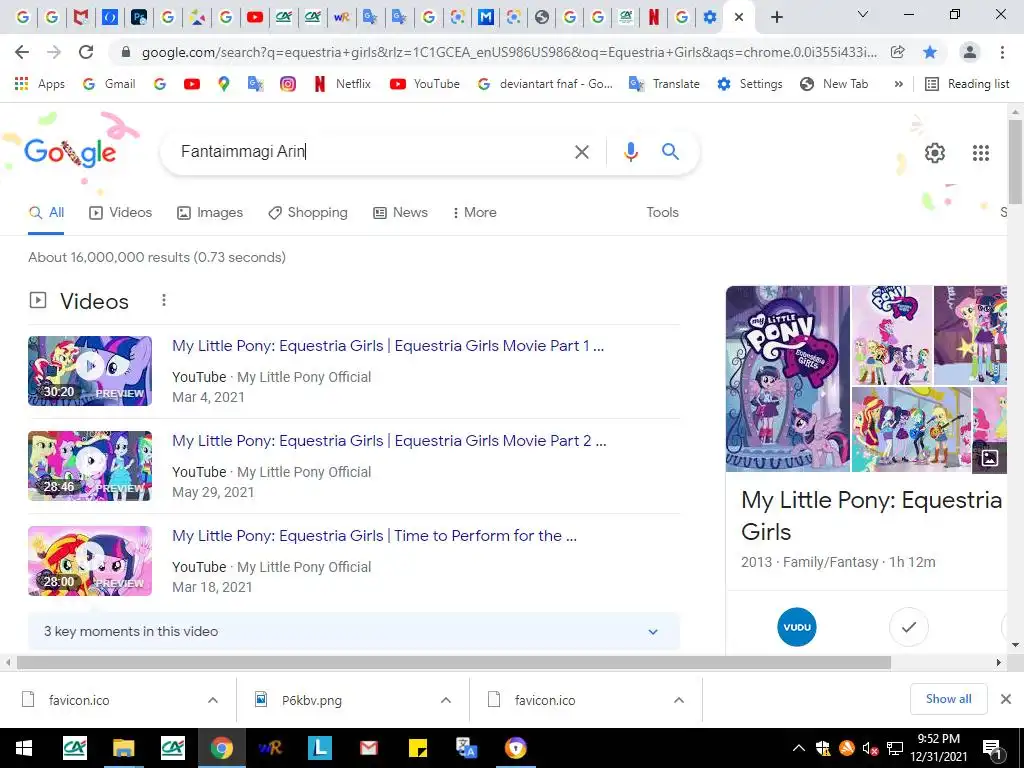This screenshot has width=1024, height=768.
Task: Select the All results tab
Action: [x=46, y=212]
